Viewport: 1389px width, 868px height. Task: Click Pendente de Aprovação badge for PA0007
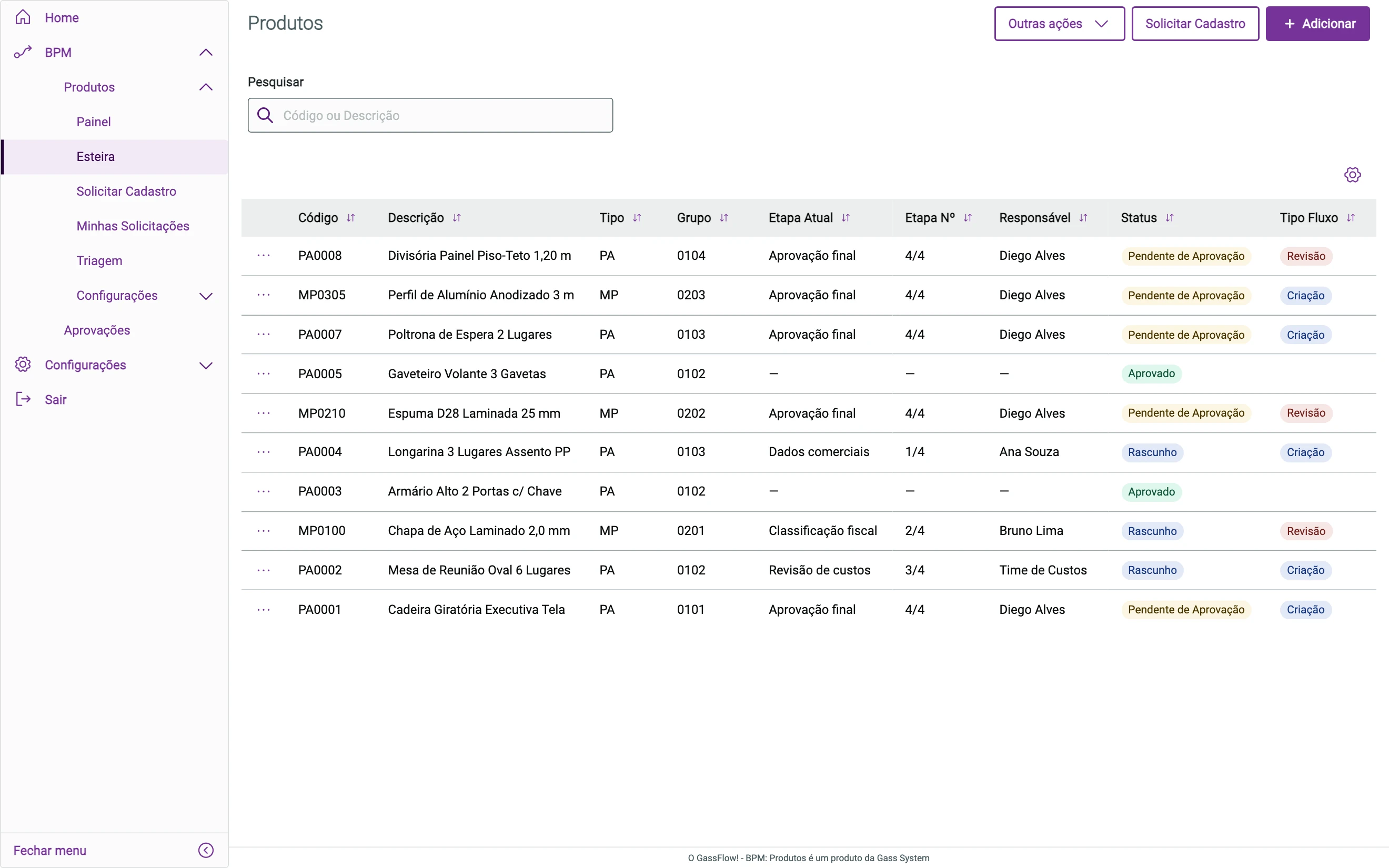point(1186,335)
